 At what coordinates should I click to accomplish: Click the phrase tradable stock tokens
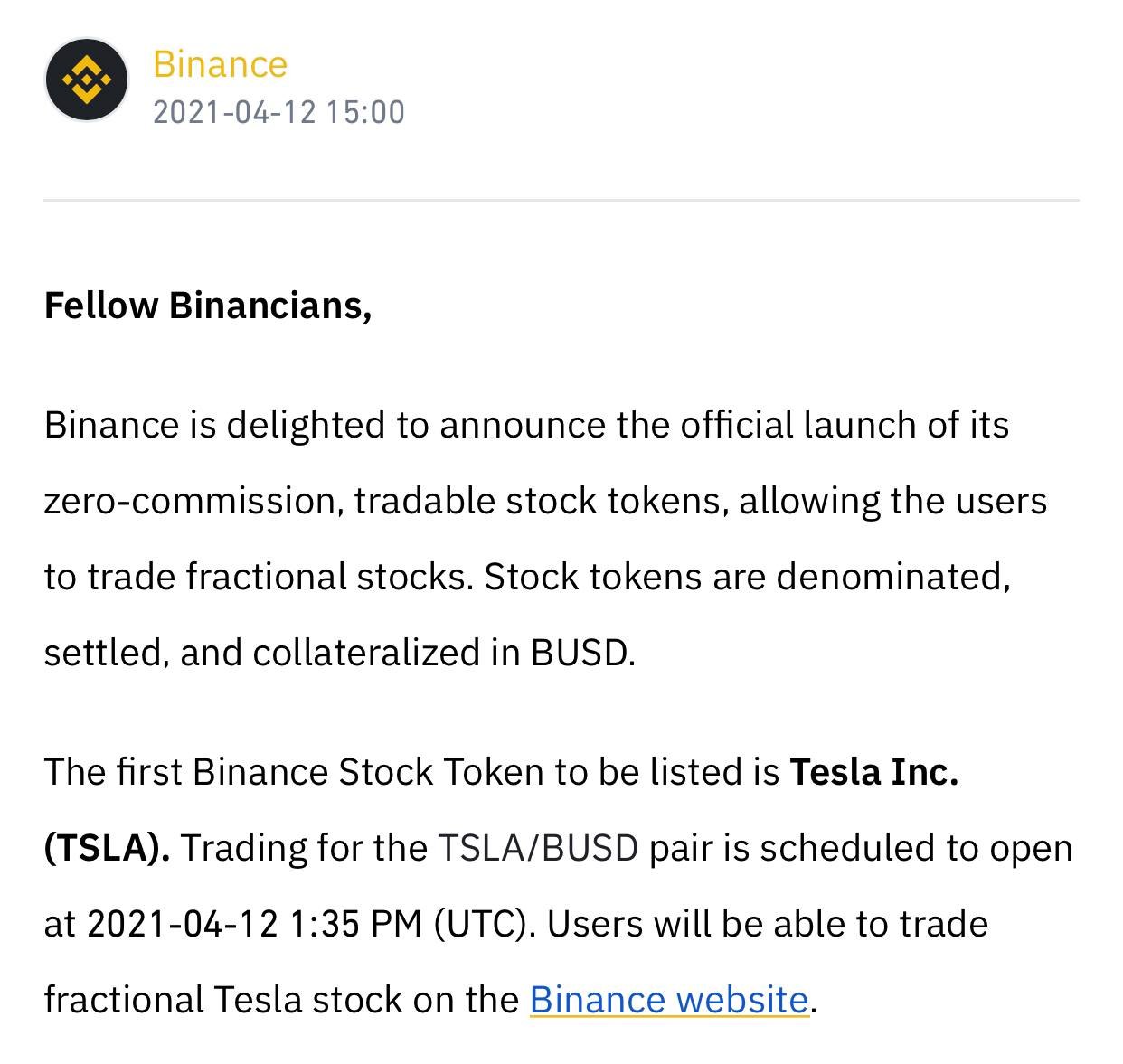point(541,502)
